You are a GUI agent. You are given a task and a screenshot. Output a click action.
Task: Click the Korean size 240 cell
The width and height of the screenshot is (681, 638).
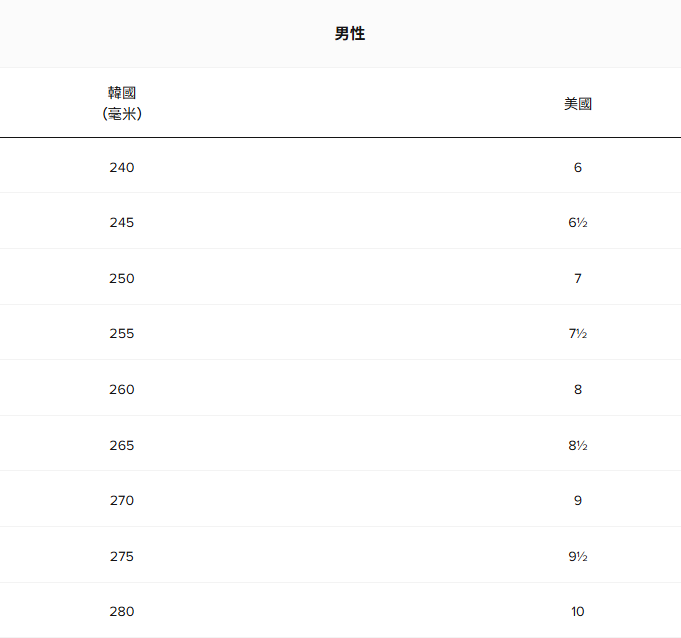[122, 167]
